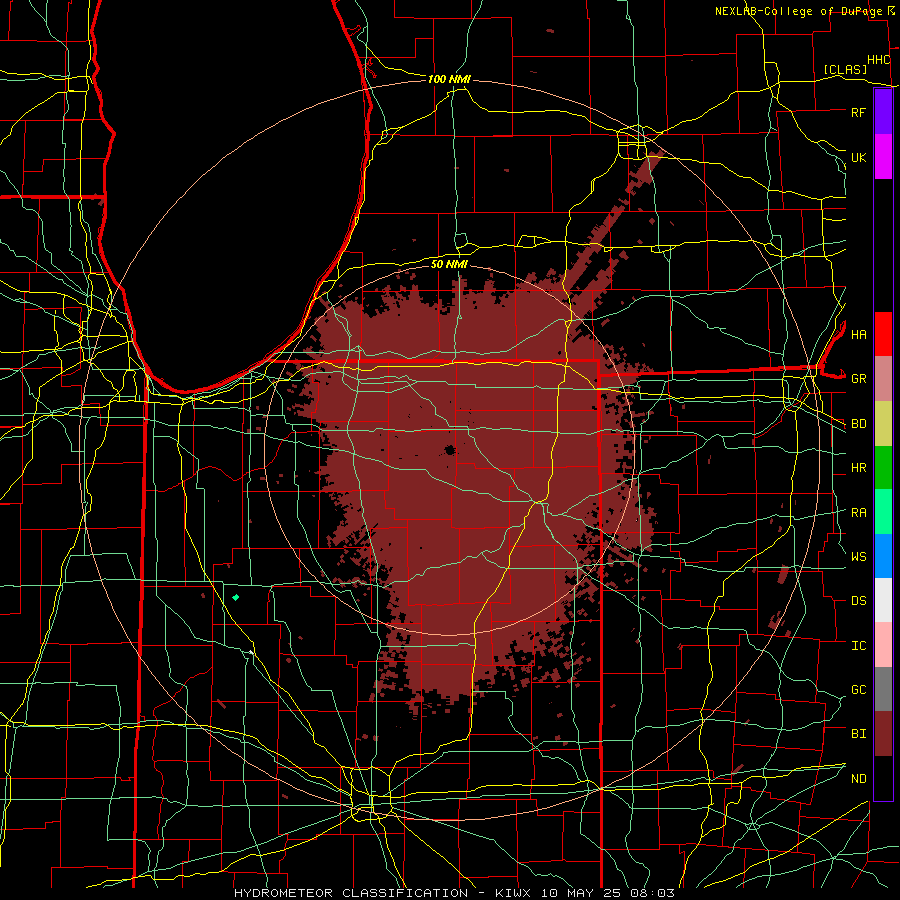Screen dimensions: 900x900
Task: Click the "[CLAS]" legend heading
Action: click(x=845, y=69)
